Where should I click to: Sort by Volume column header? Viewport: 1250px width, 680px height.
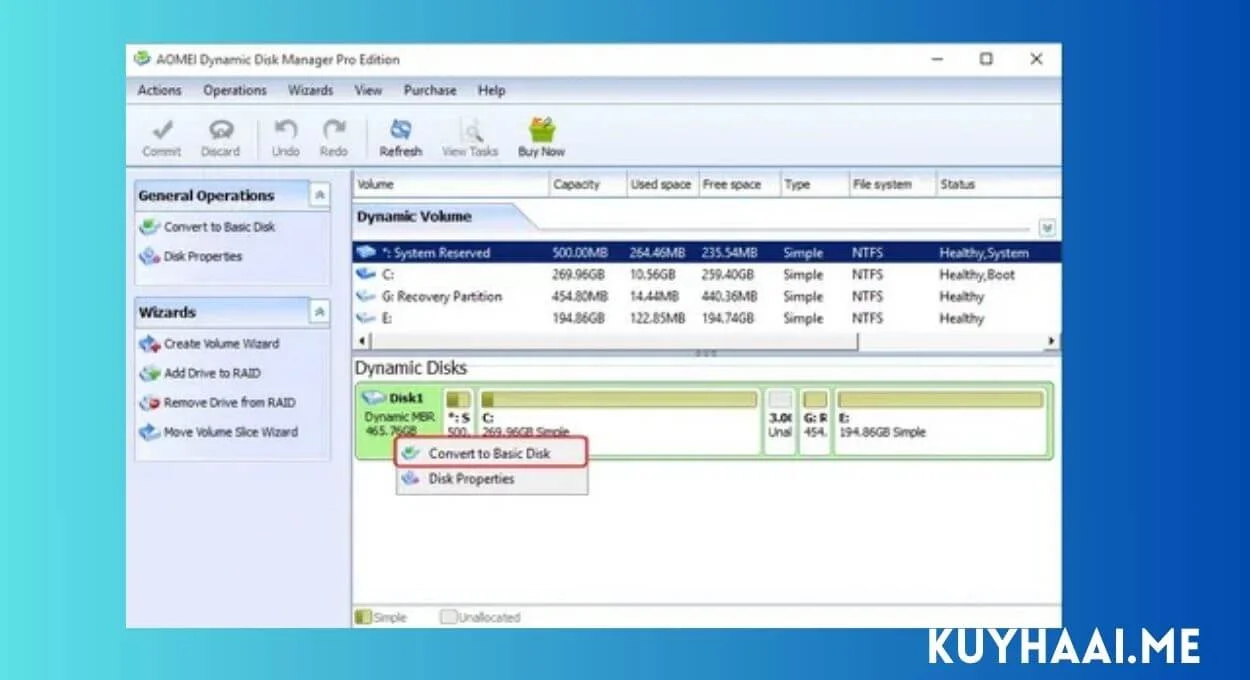click(451, 185)
